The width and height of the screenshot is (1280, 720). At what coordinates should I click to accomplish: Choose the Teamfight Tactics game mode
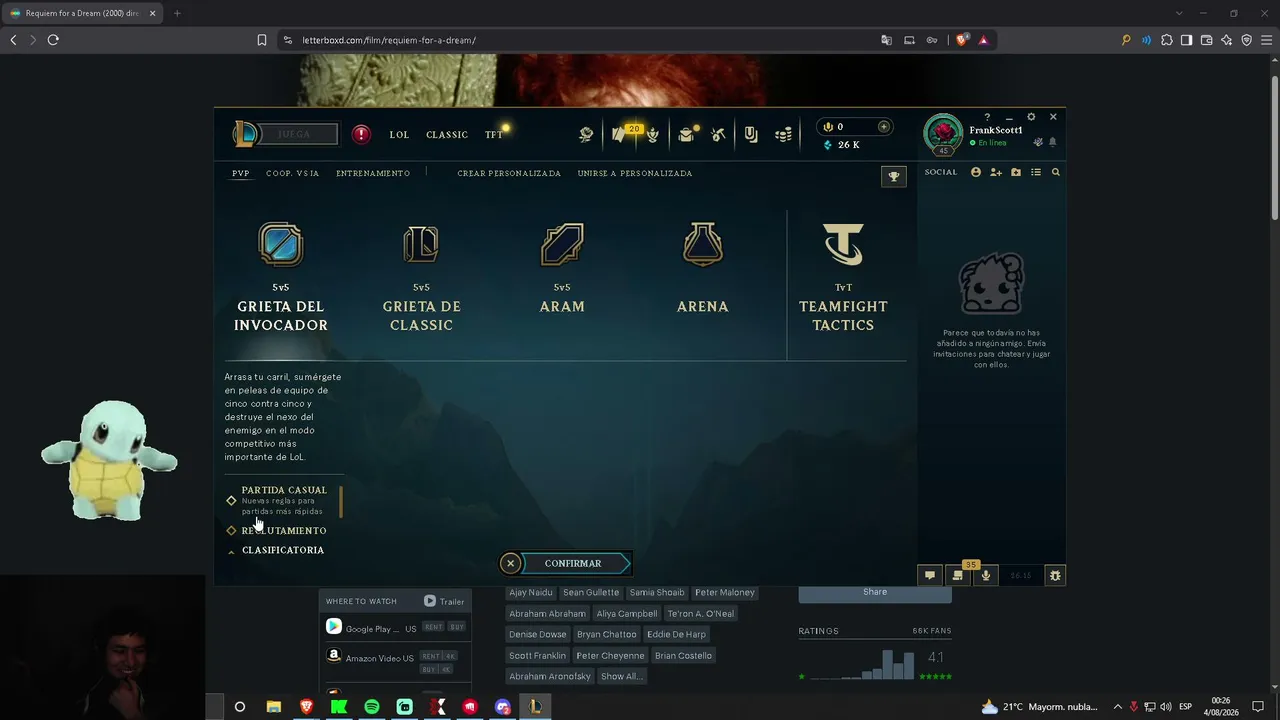click(843, 278)
